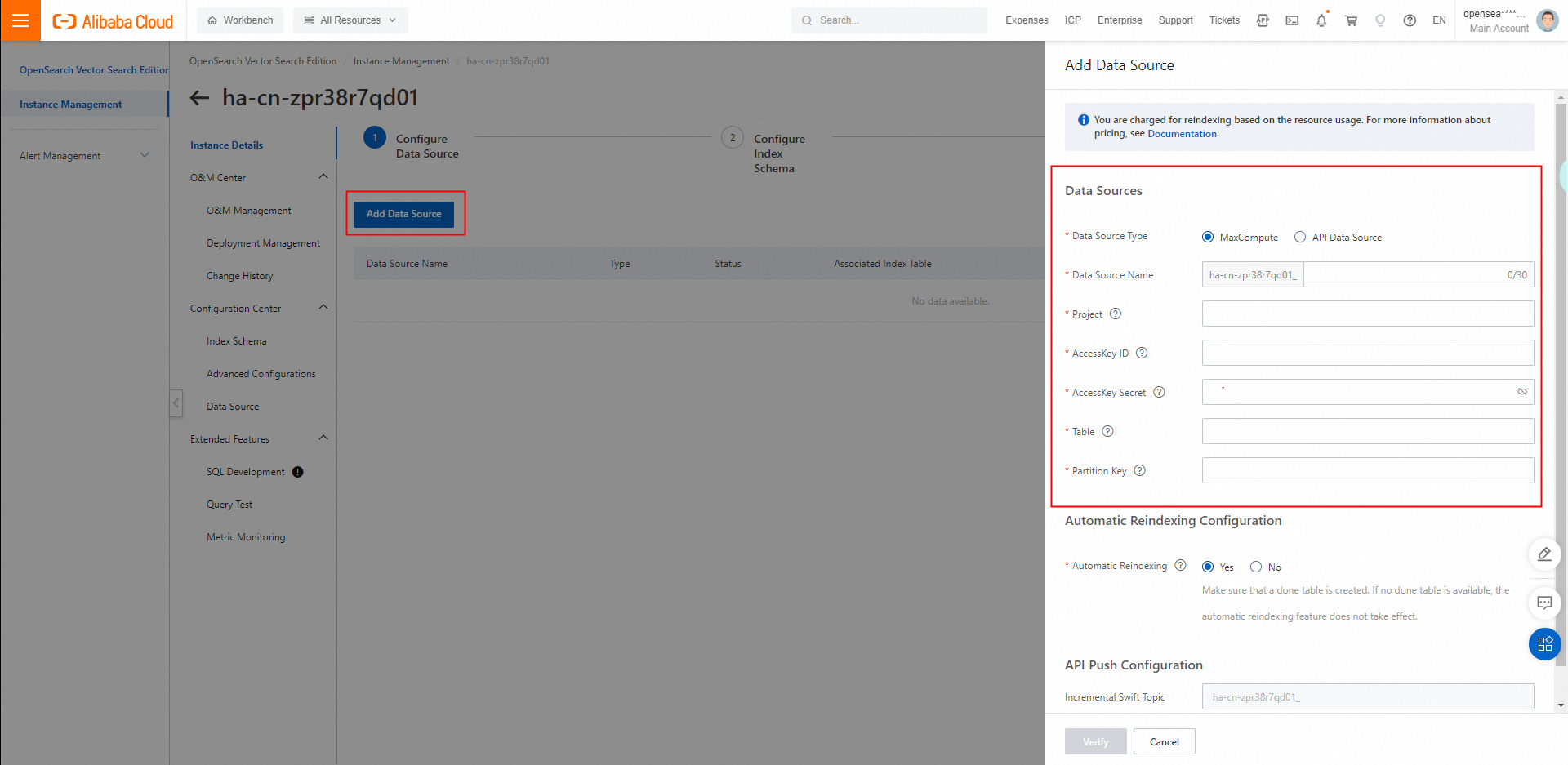Click the app download icon in header
Image resolution: width=1568 pixels, height=765 pixels.
pyautogui.click(x=1263, y=20)
